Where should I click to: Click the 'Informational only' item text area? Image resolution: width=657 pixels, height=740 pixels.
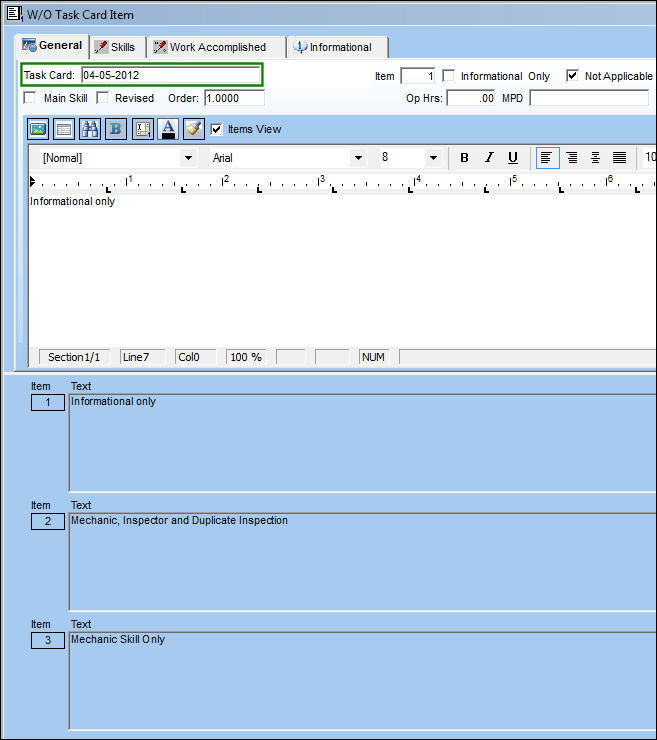coord(362,443)
